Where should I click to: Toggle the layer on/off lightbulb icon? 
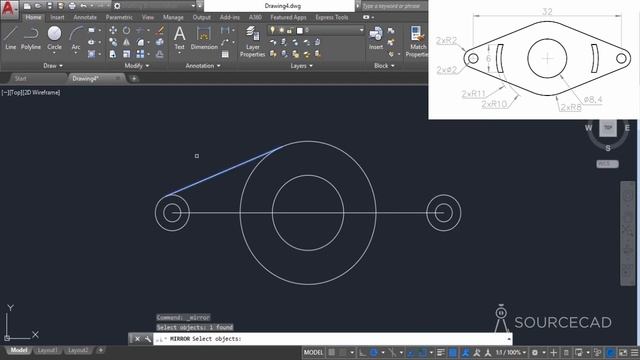coord(272,30)
